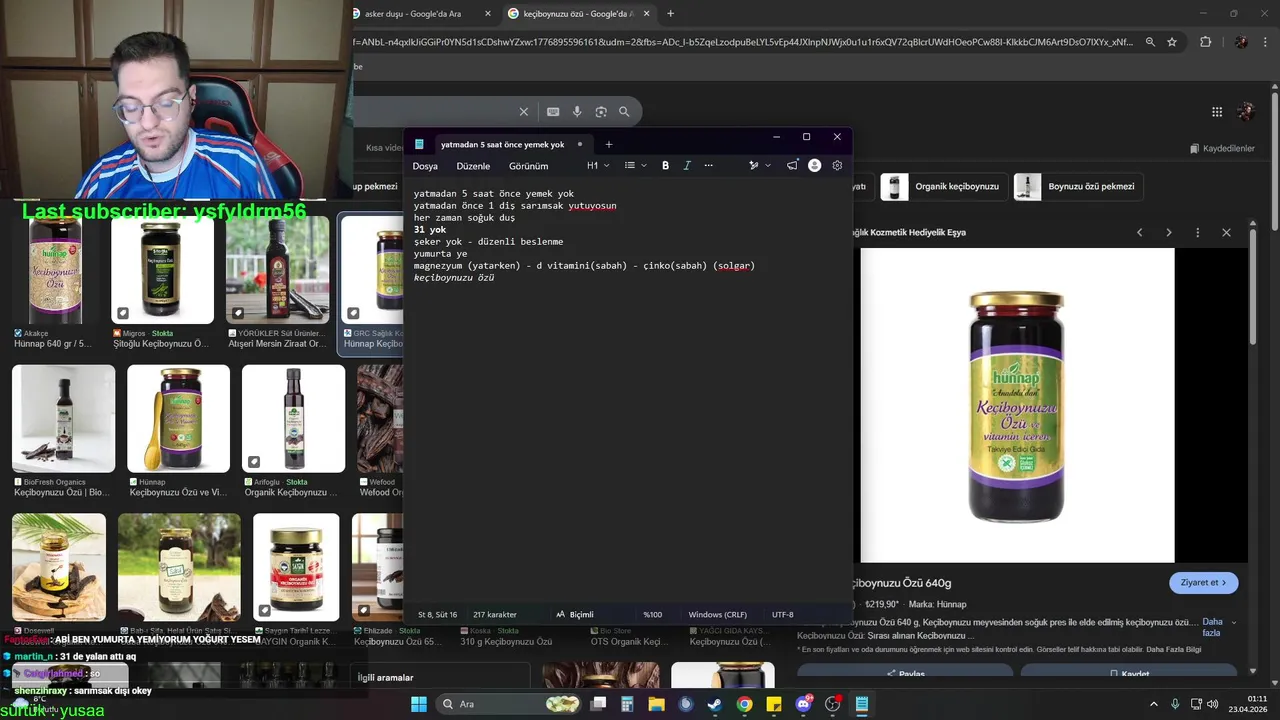
Task: Expand the AI rewrite dropdown arrow
Action: [768, 166]
